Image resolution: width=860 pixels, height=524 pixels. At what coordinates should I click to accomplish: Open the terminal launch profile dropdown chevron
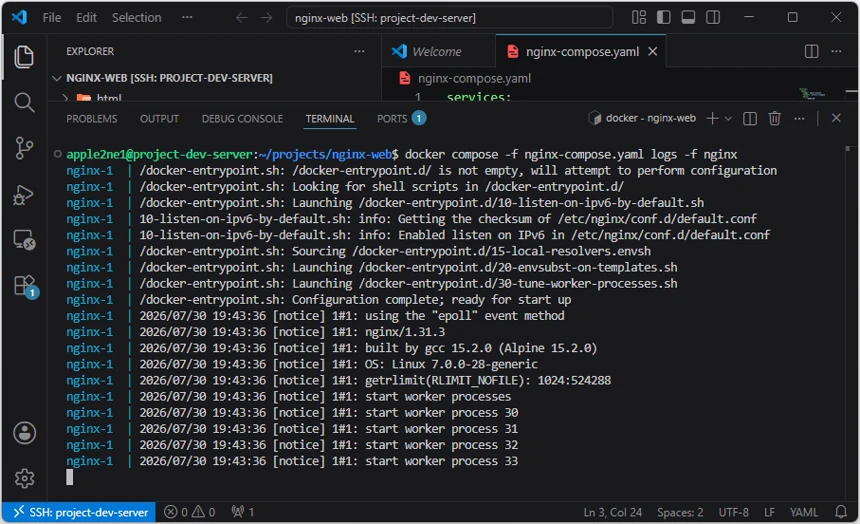[728, 119]
